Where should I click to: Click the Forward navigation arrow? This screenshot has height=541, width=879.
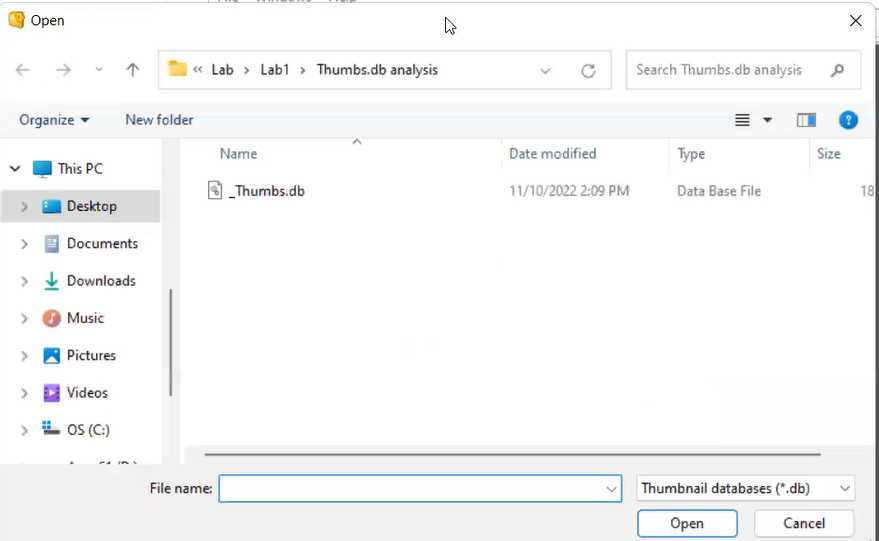[x=63, y=70]
